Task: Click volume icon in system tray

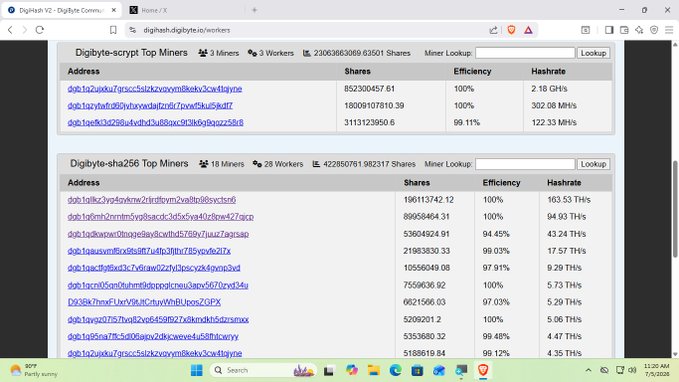Action: tap(633, 370)
